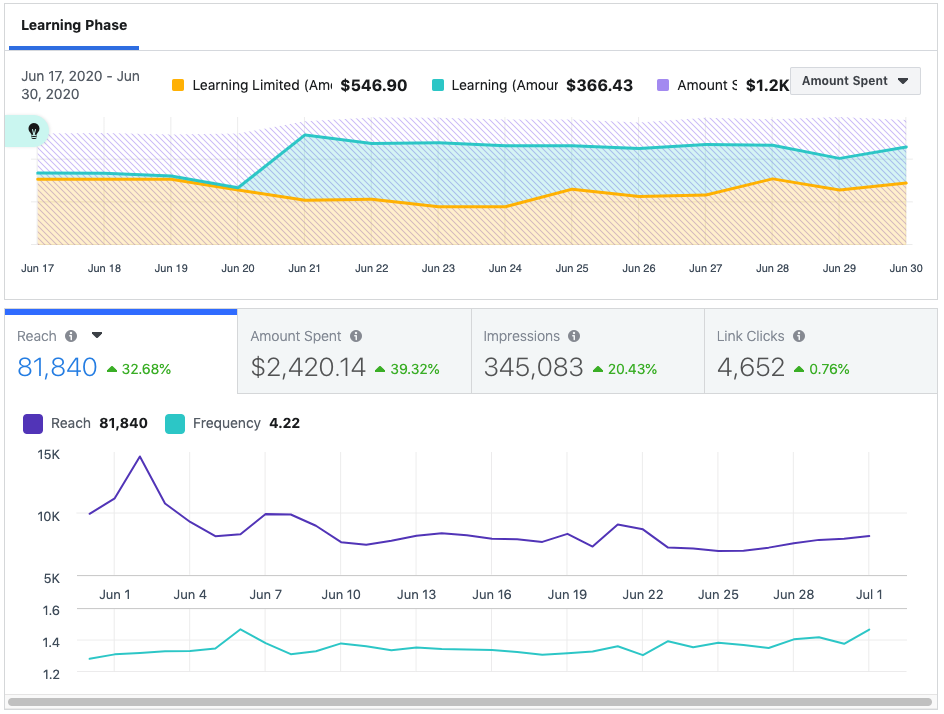This screenshot has width=944, height=714.
Task: Click the Jun 21 label on the timeline
Action: tap(304, 268)
